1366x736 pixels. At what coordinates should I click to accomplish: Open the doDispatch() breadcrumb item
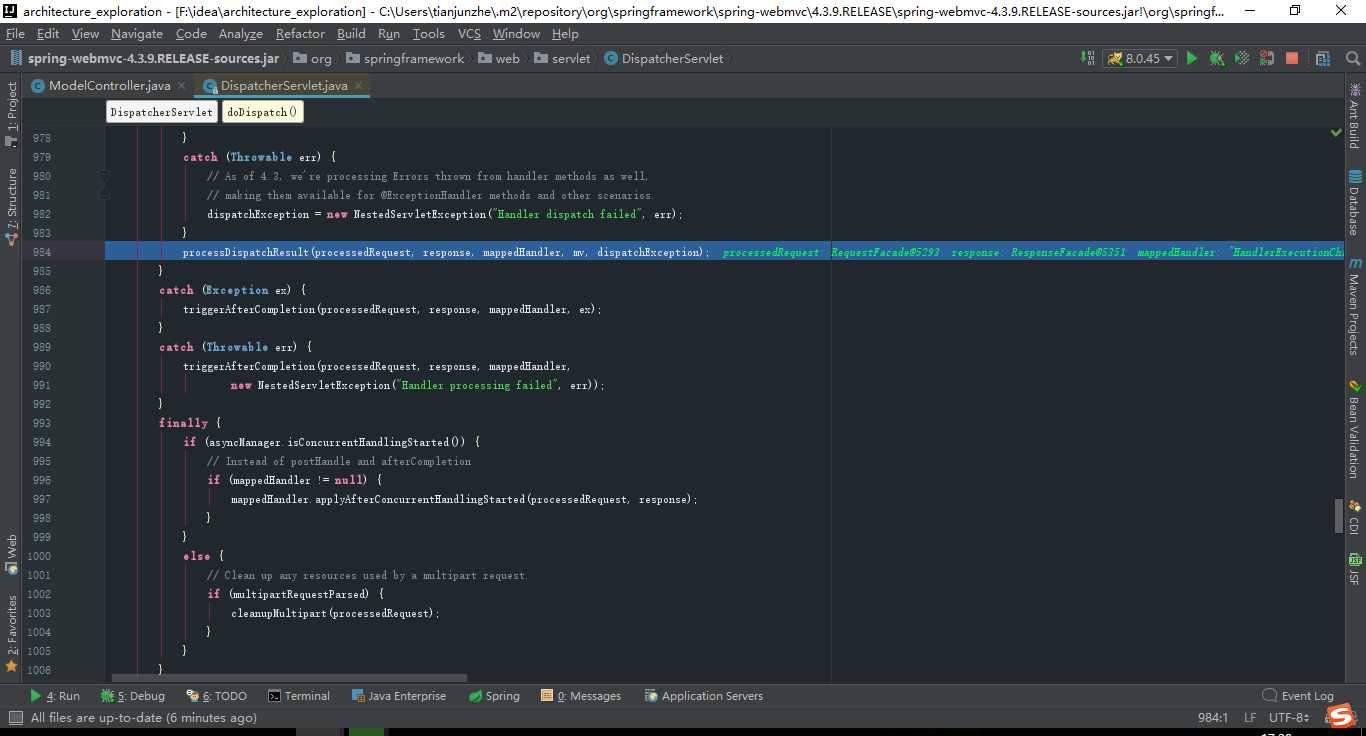(x=260, y=111)
